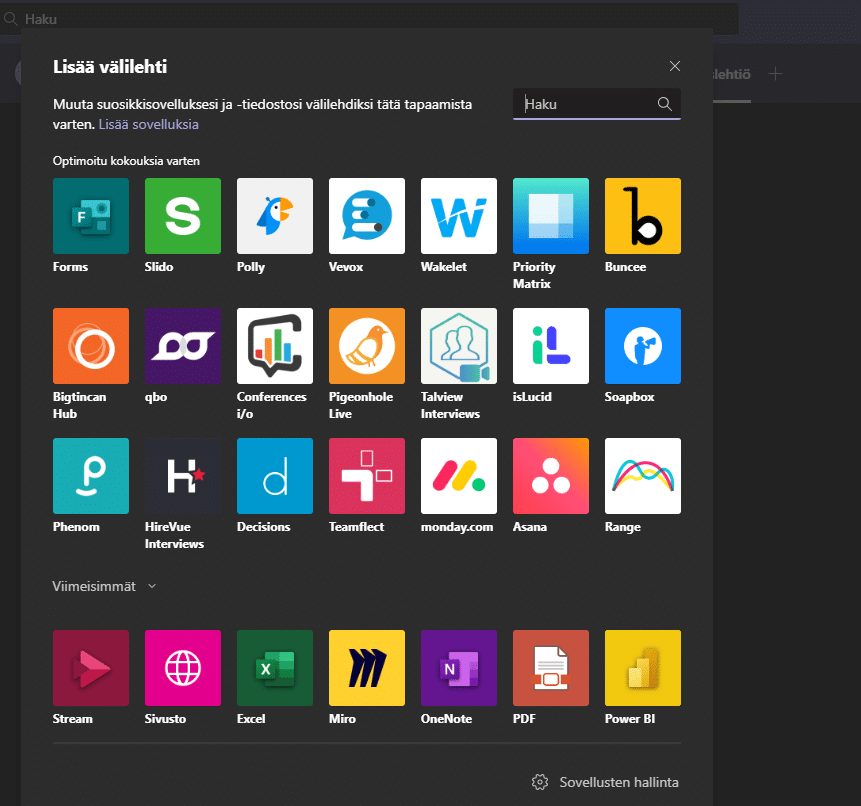Focus the top Teams Haku search bar

coord(369,19)
